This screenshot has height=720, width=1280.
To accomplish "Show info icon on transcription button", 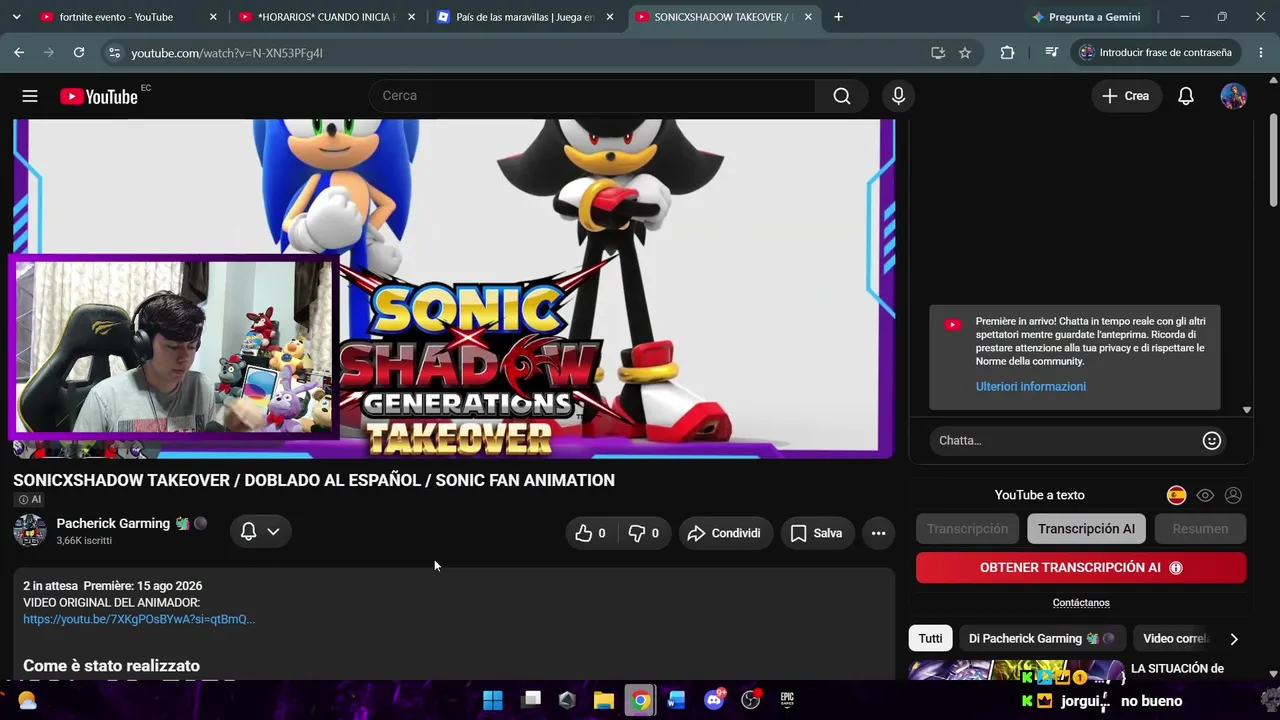I will [x=1176, y=568].
